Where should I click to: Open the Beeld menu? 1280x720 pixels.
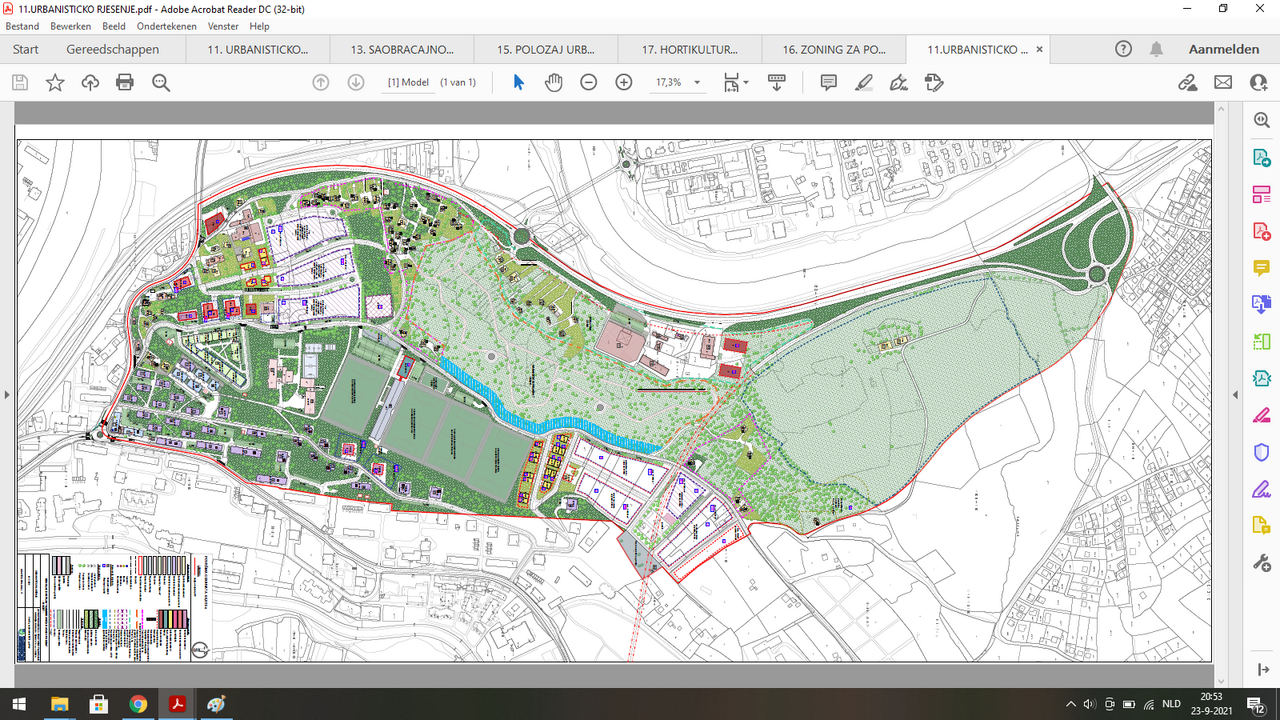(x=113, y=26)
